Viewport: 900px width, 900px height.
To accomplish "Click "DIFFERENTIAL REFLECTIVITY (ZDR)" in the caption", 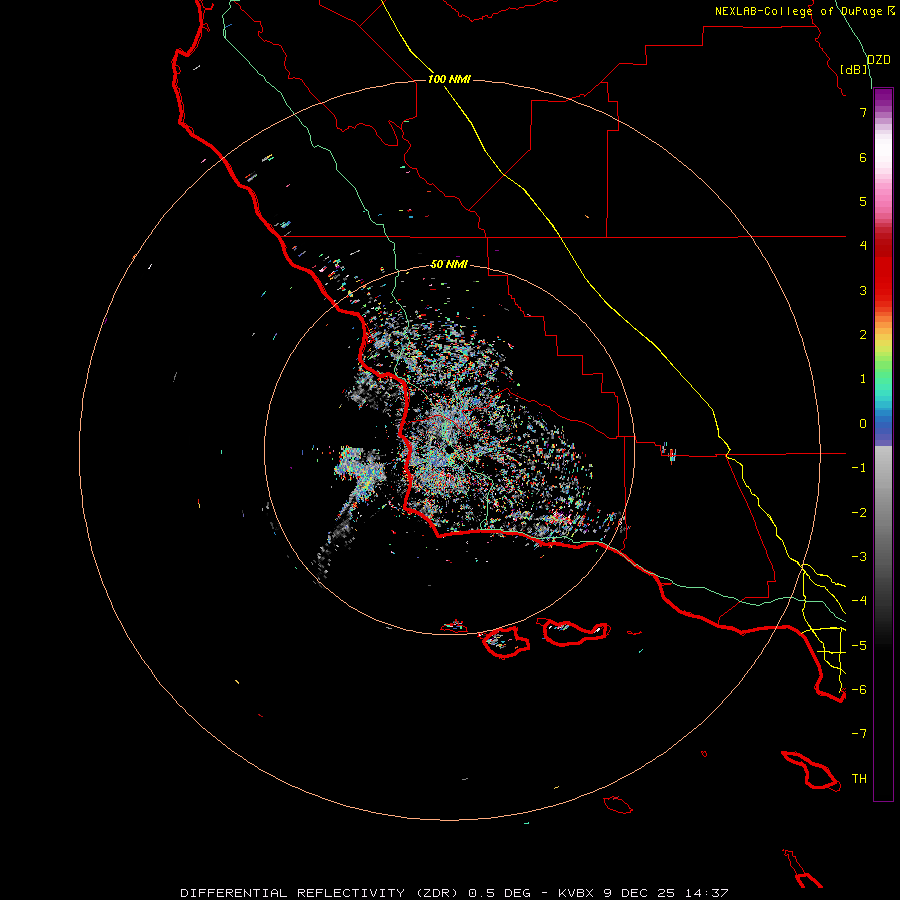I will [x=321, y=893].
